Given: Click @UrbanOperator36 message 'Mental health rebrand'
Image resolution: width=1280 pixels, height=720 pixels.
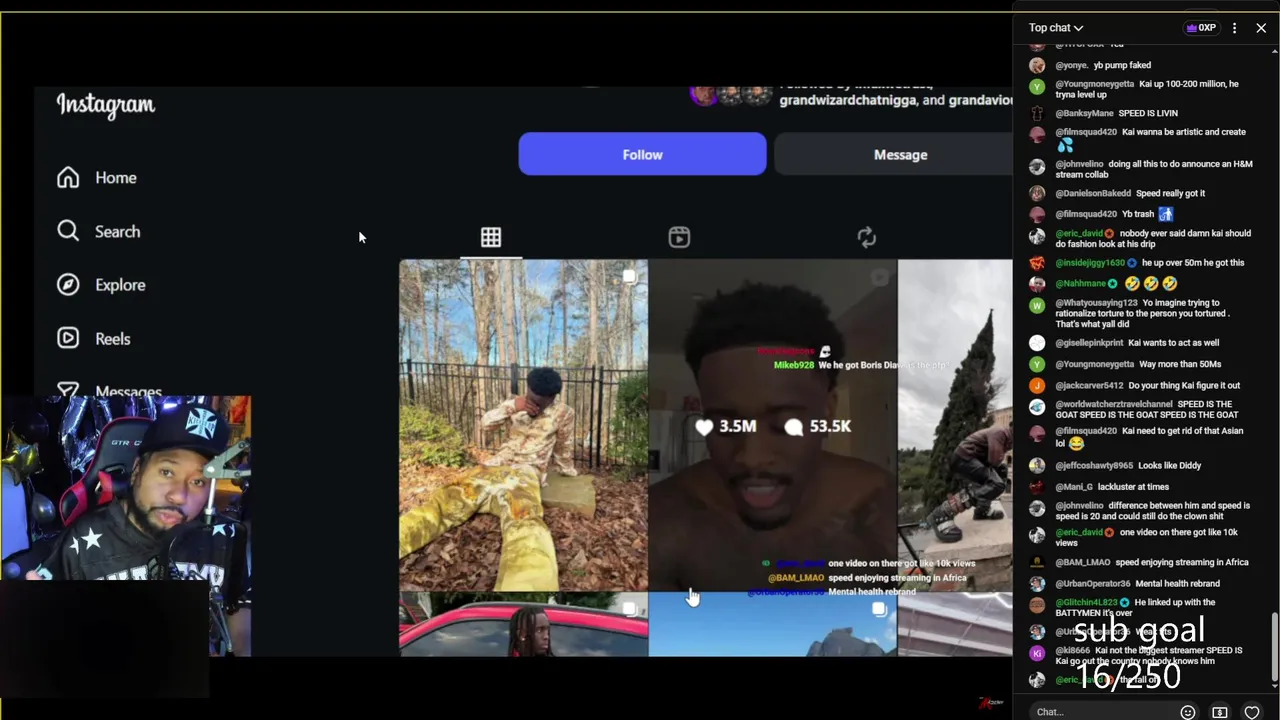Looking at the screenshot, I should click(1137, 583).
